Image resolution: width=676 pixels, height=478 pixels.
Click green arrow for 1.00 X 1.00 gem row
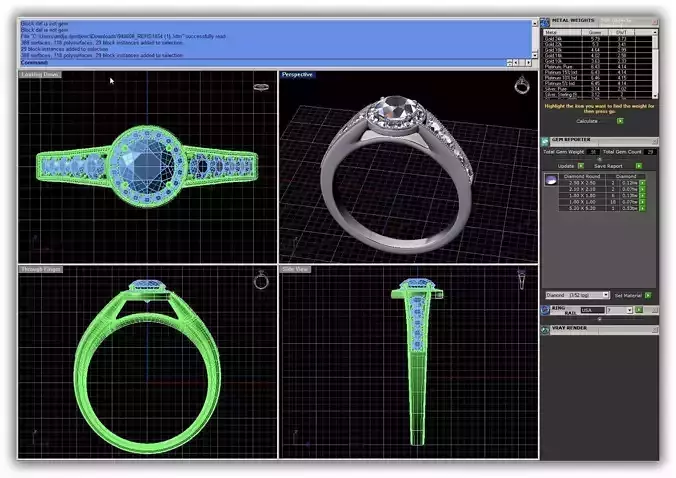[642, 202]
